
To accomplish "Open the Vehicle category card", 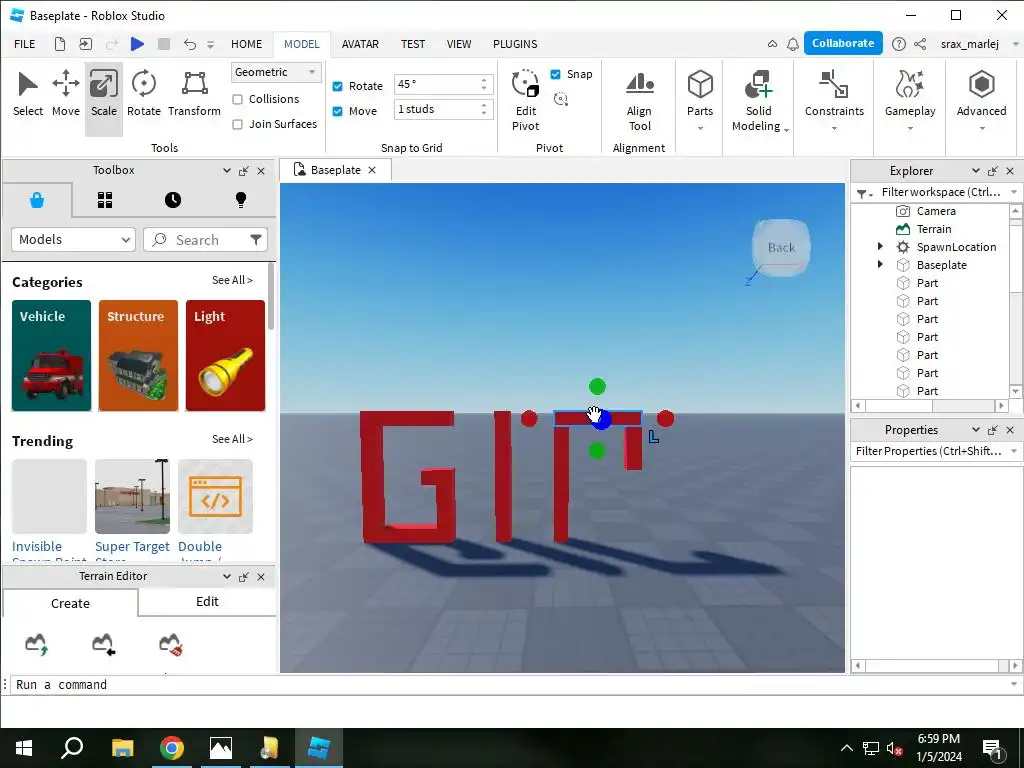I will (52, 356).
